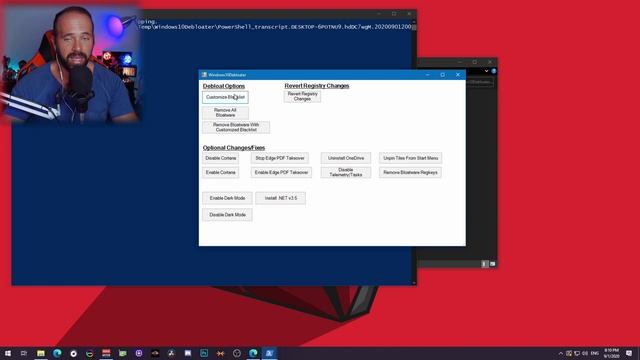Image resolution: width=640 pixels, height=360 pixels.
Task: Close the Windows10Debloater window
Action: (x=458, y=75)
